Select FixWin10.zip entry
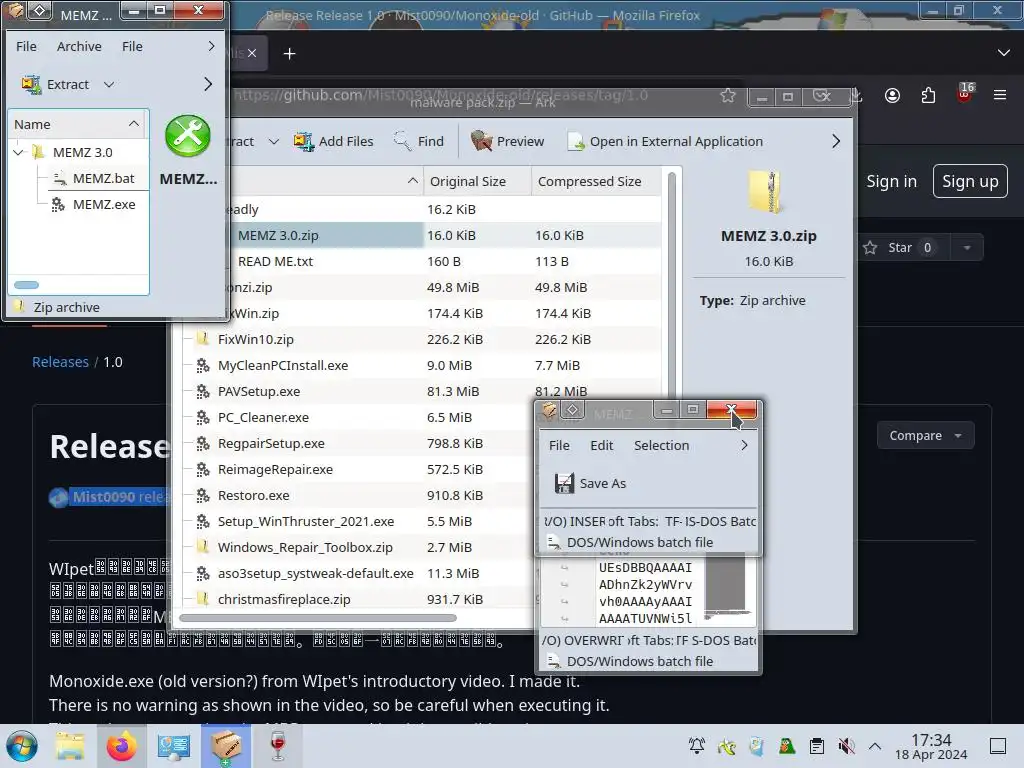This screenshot has height=768, width=1024. (255, 340)
